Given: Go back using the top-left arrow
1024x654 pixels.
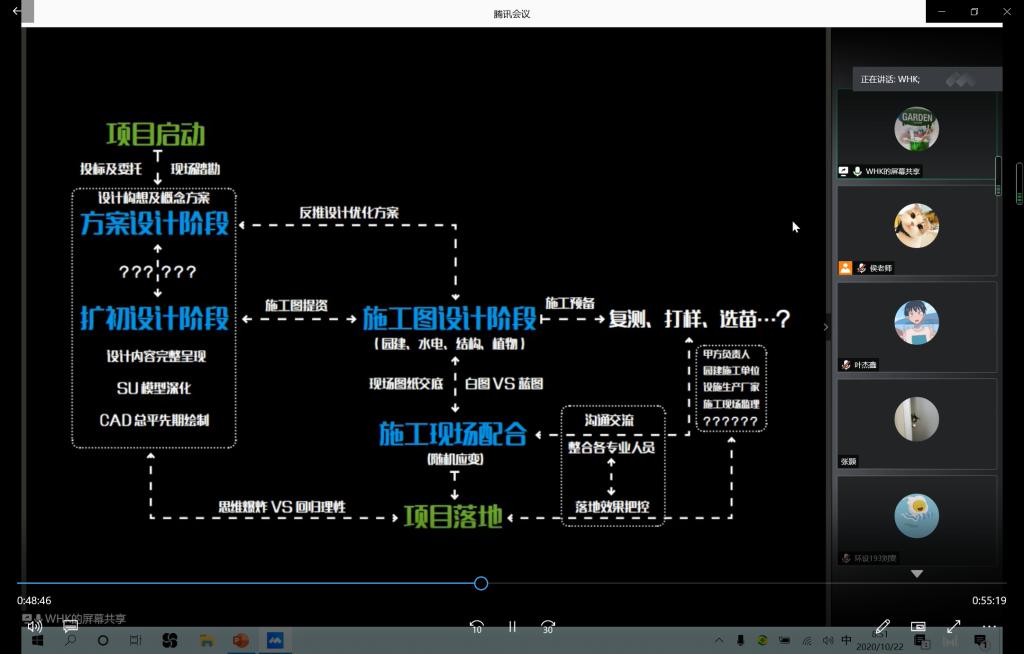Looking at the screenshot, I should pyautogui.click(x=16, y=12).
